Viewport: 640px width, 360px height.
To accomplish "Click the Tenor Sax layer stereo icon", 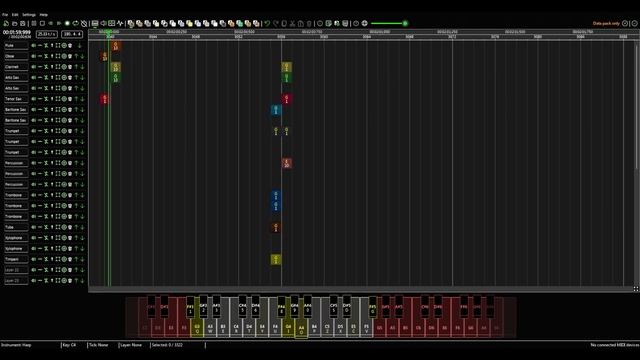I will click(40, 99).
